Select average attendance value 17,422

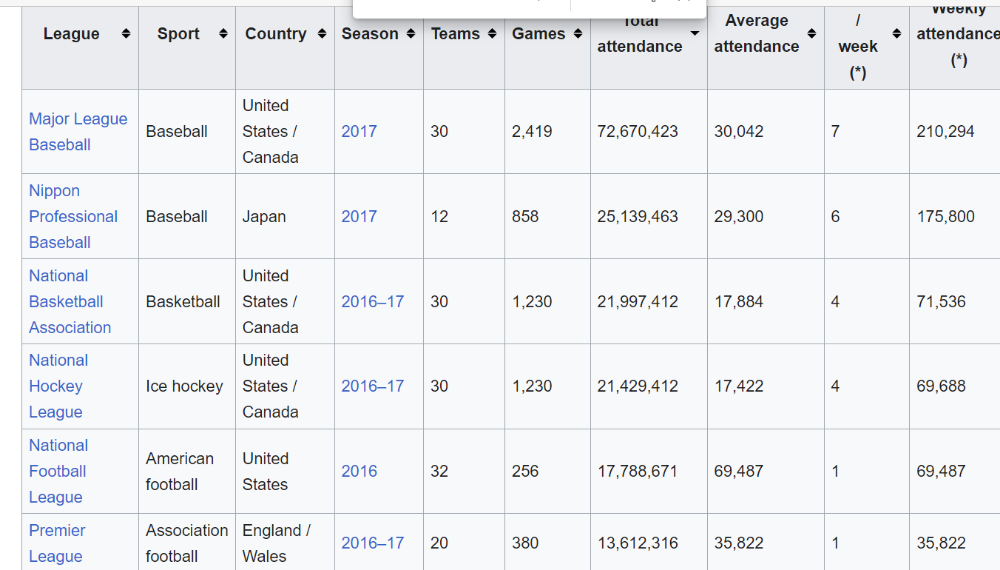point(739,386)
